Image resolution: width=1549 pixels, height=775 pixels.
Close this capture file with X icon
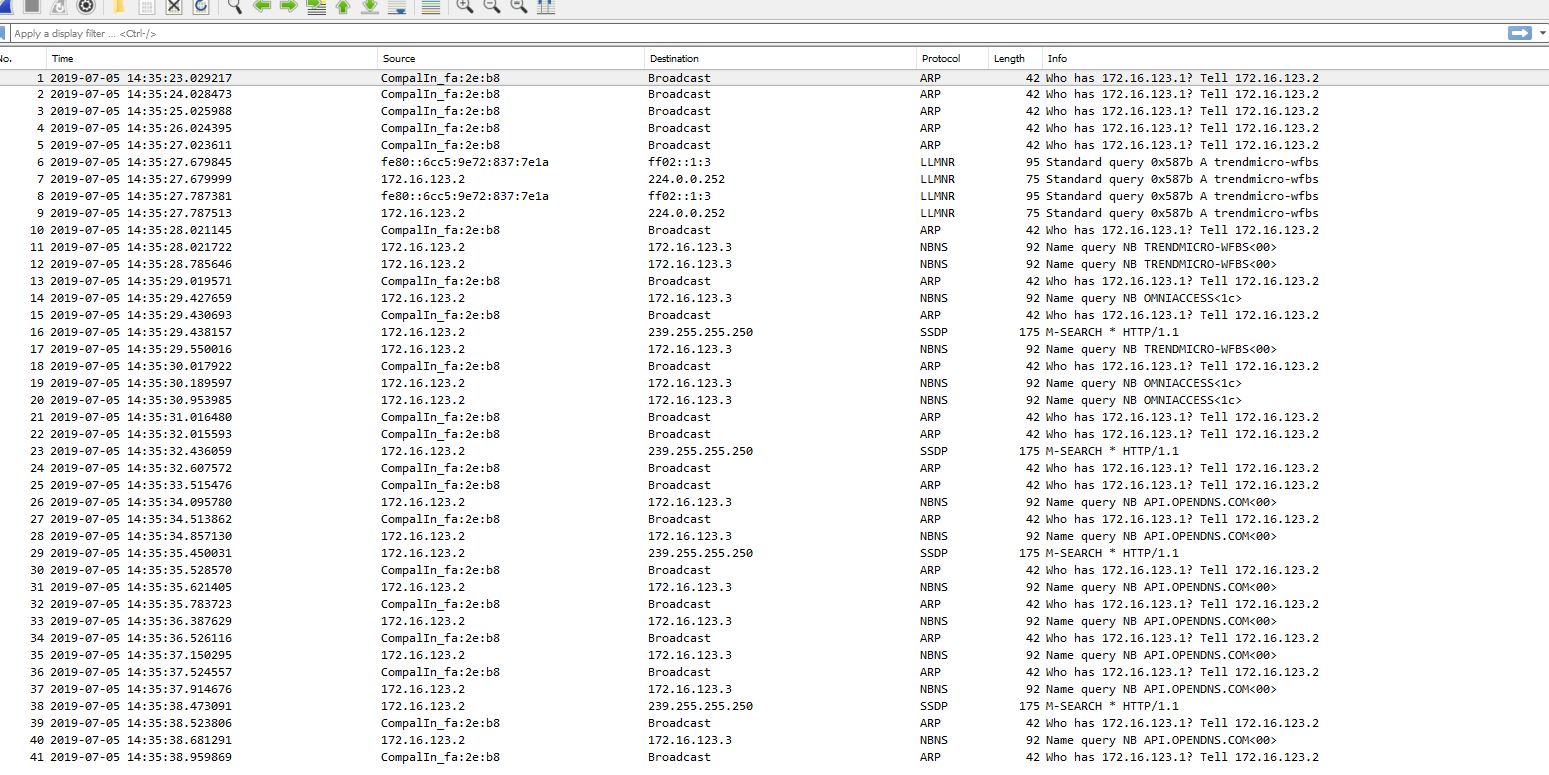pos(174,6)
